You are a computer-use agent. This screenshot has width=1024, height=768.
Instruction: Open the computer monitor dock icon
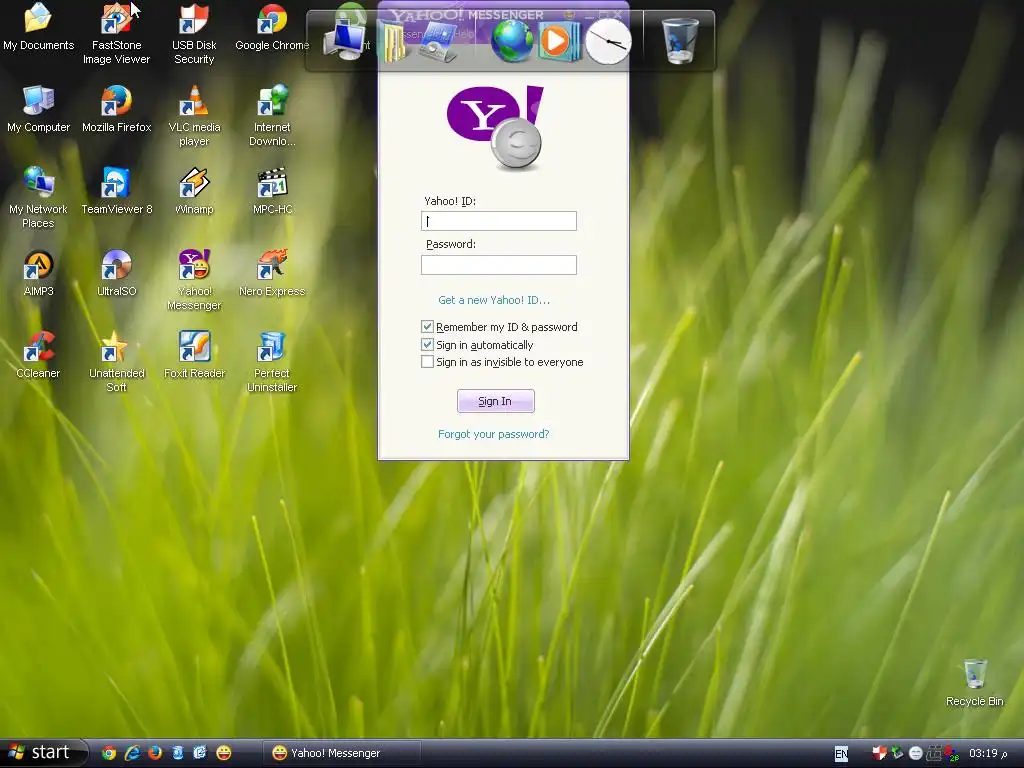(345, 40)
